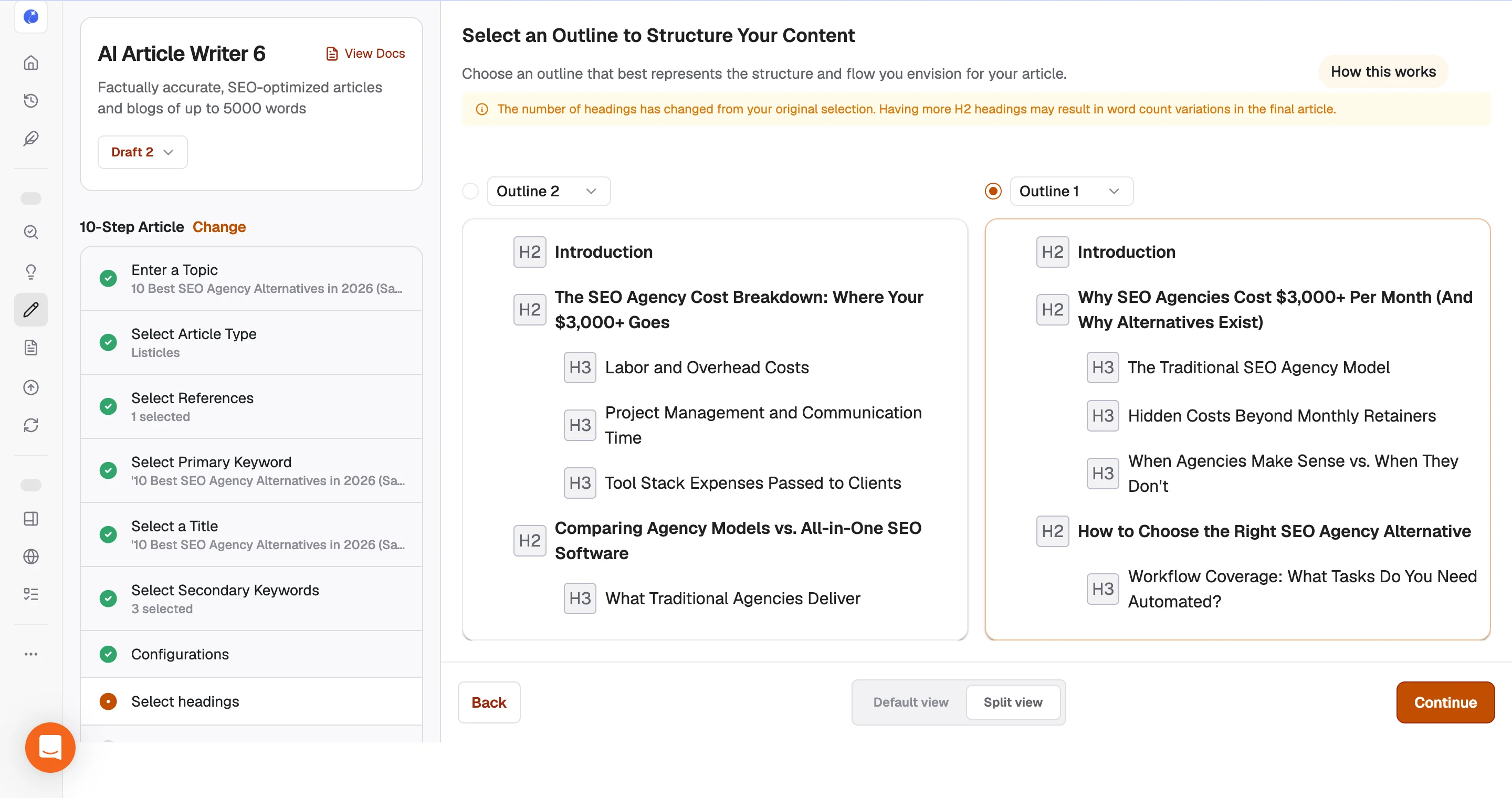
Task: Open the home icon in sidebar
Action: coord(31,63)
